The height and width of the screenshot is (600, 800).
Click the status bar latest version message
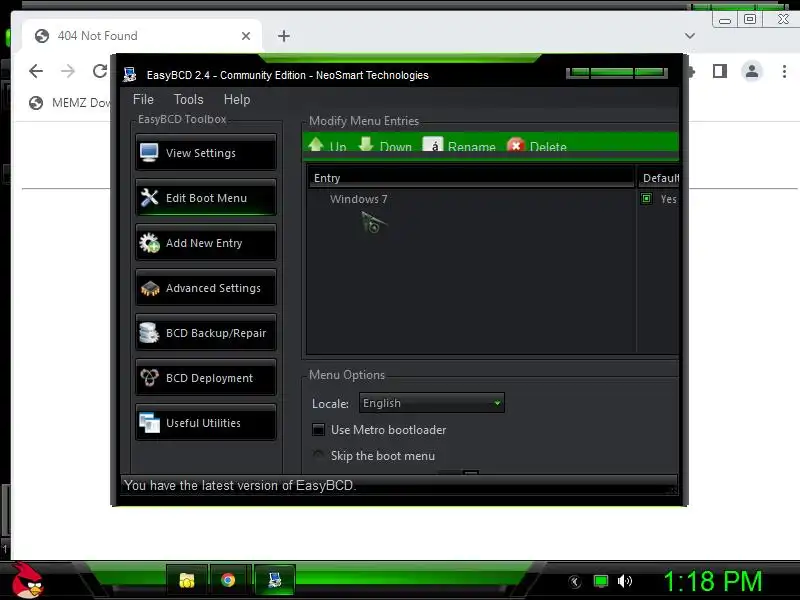coord(240,485)
